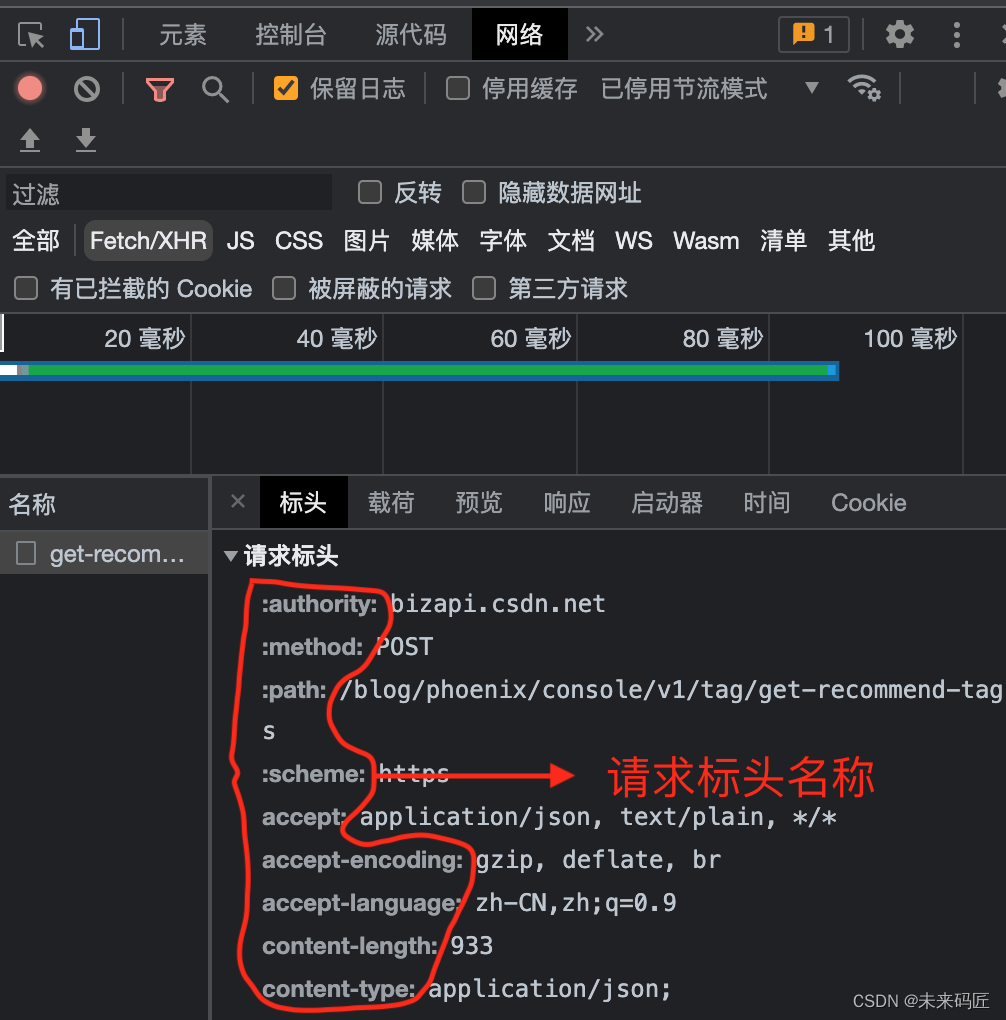Open the 预览 tab for the request

[x=479, y=503]
